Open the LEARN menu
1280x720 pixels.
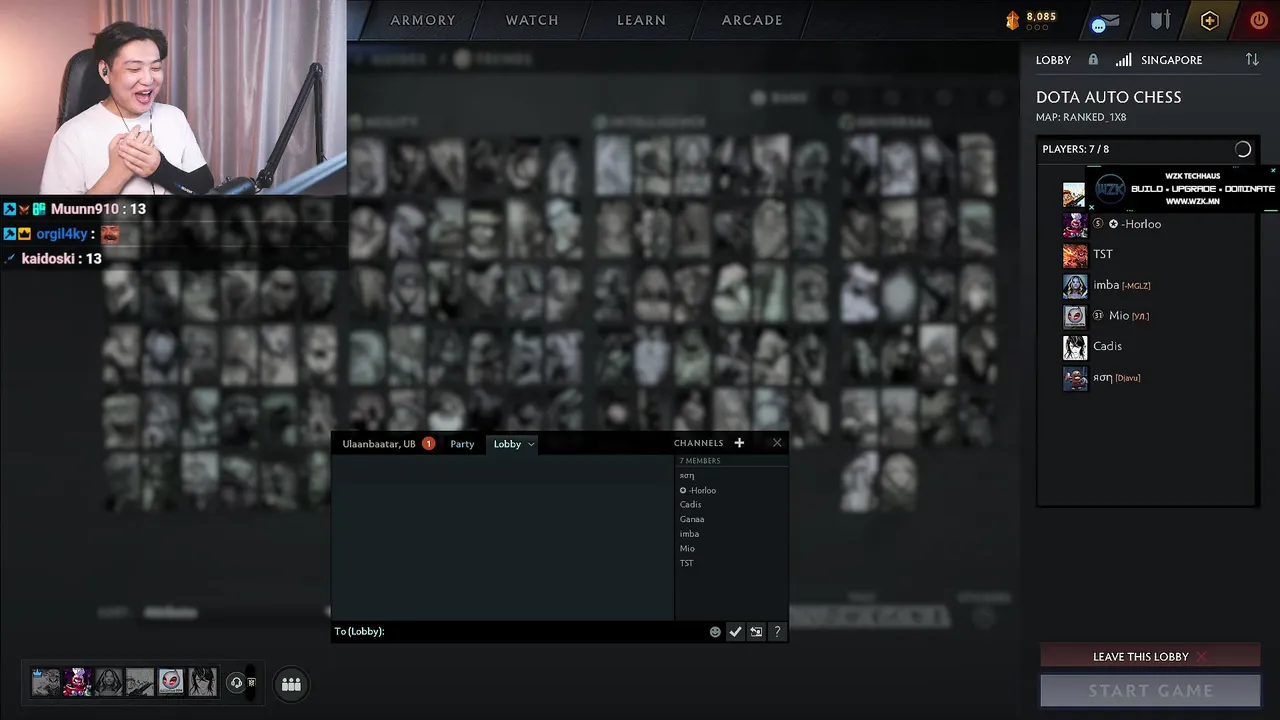pyautogui.click(x=641, y=20)
